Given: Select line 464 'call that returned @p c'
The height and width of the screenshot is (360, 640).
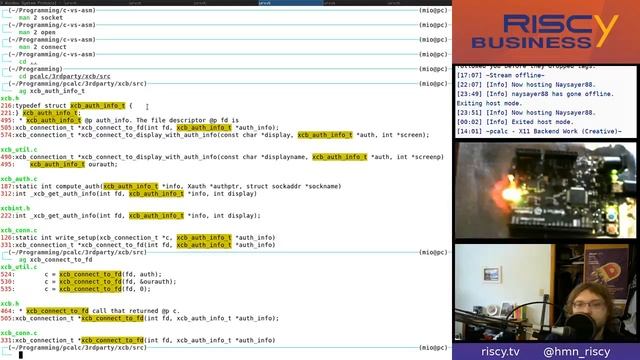Looking at the screenshot, I should 90,311.
